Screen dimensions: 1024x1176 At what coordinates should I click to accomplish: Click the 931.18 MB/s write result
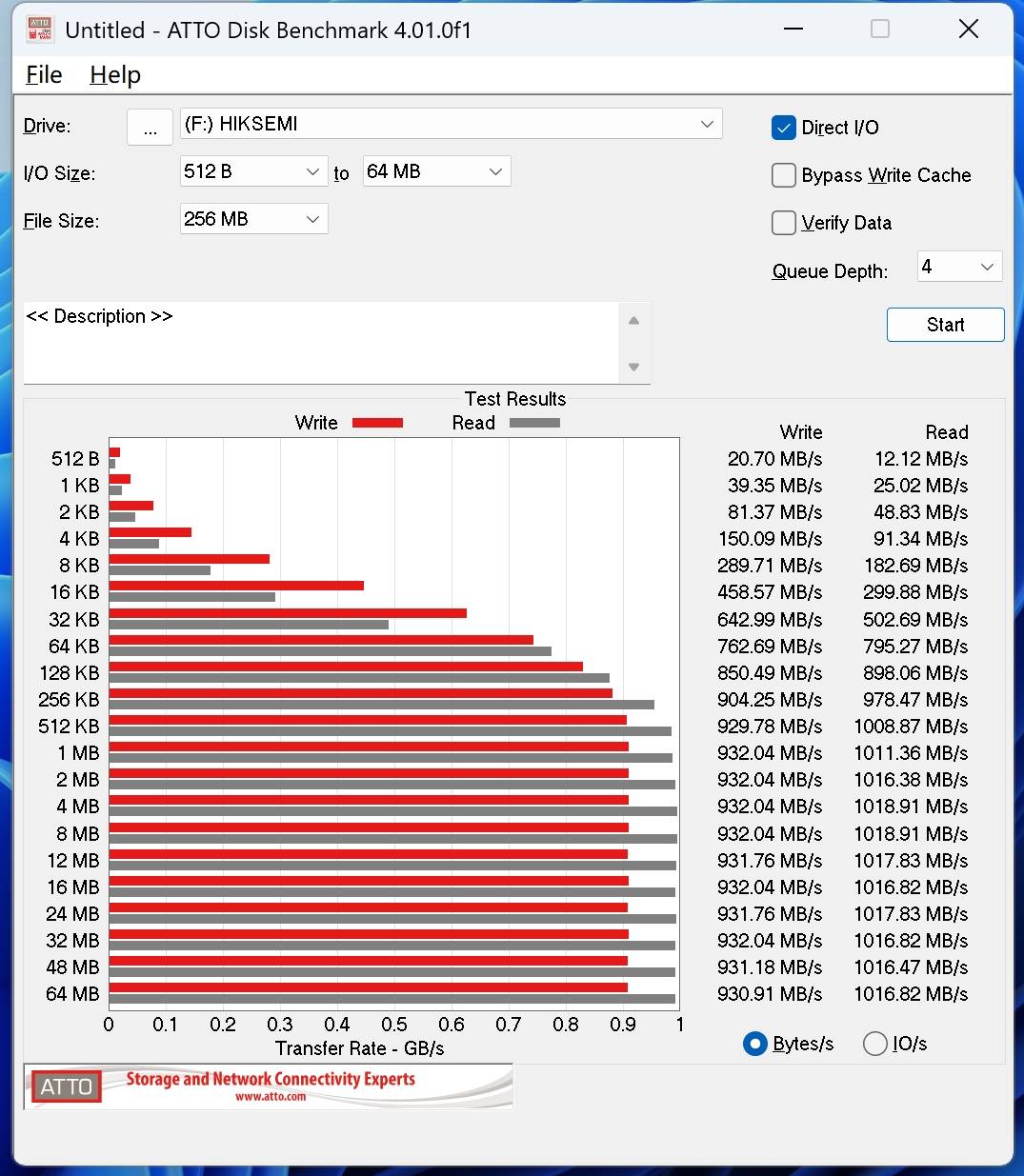[x=770, y=967]
